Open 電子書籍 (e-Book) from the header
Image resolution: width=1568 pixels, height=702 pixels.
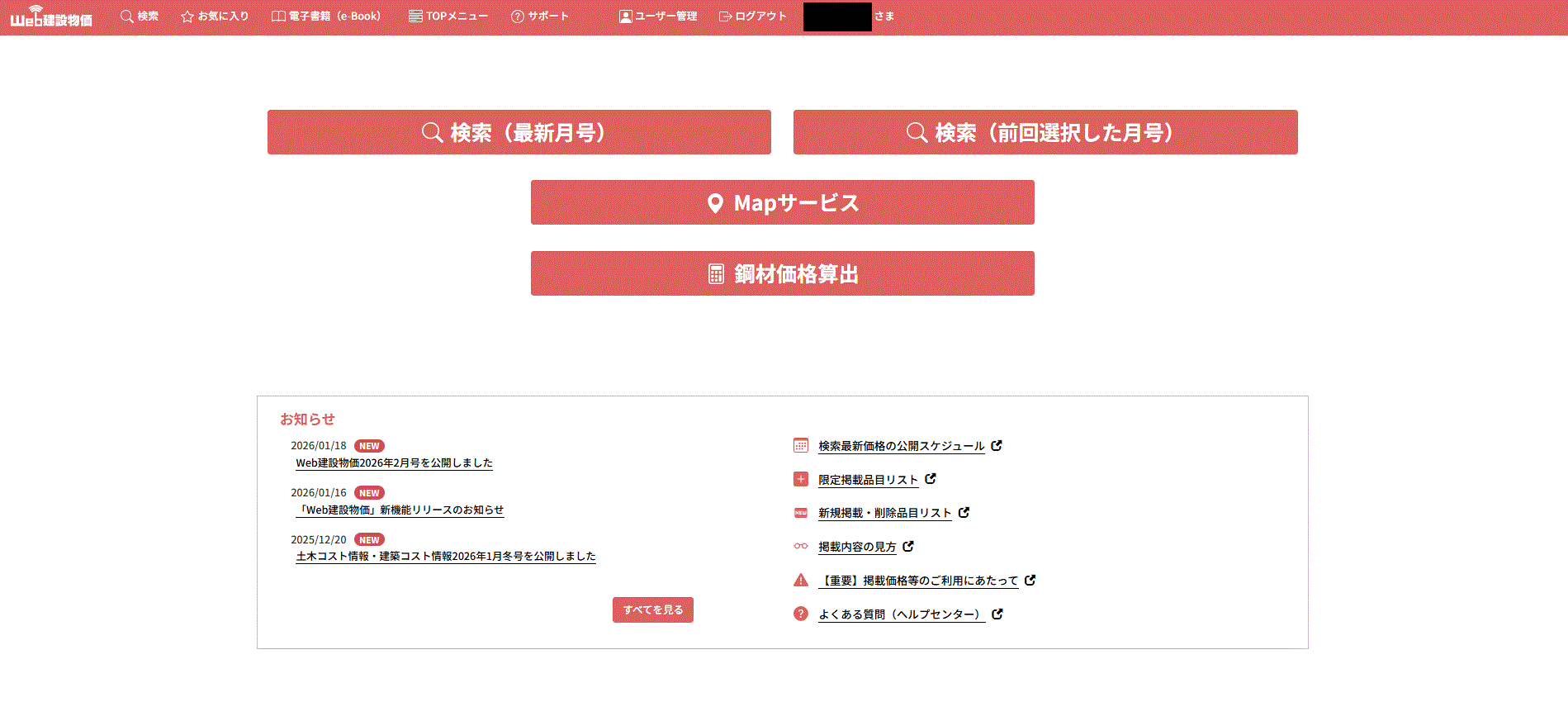click(x=326, y=17)
